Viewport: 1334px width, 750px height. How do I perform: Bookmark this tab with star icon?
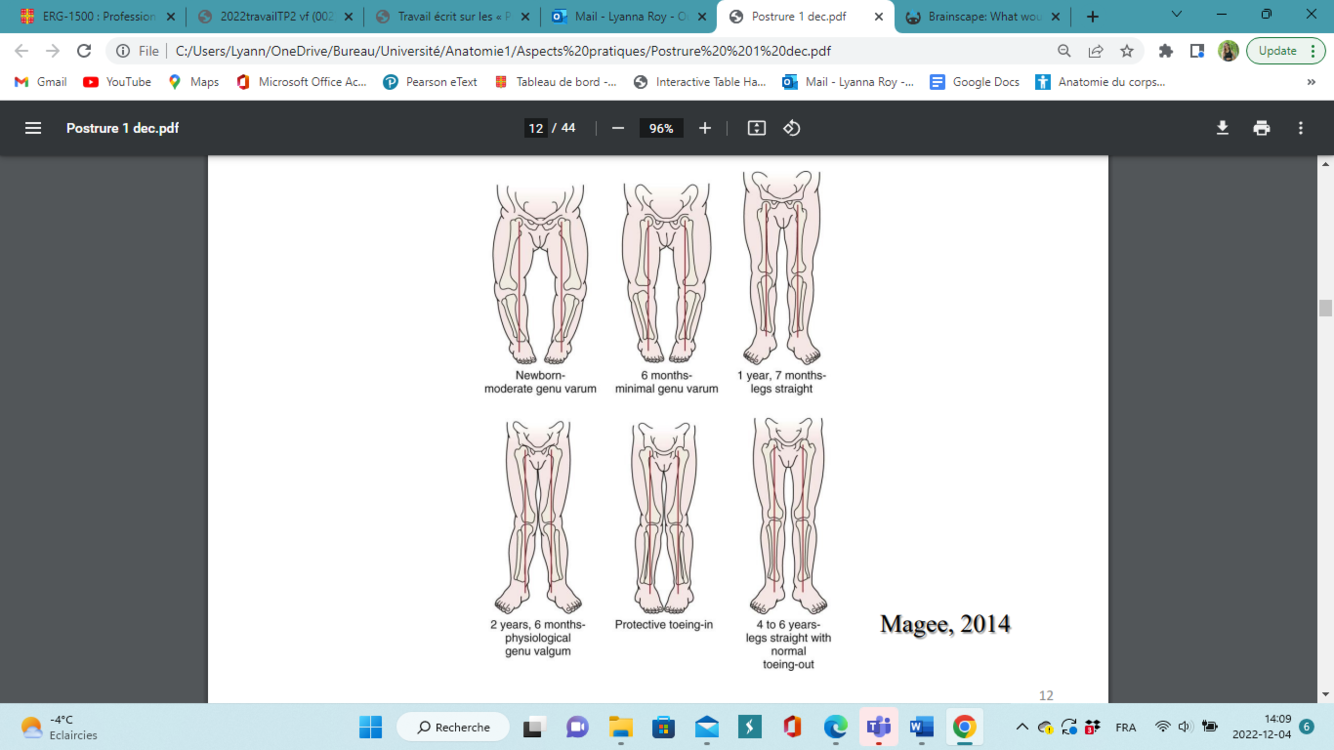1127,51
